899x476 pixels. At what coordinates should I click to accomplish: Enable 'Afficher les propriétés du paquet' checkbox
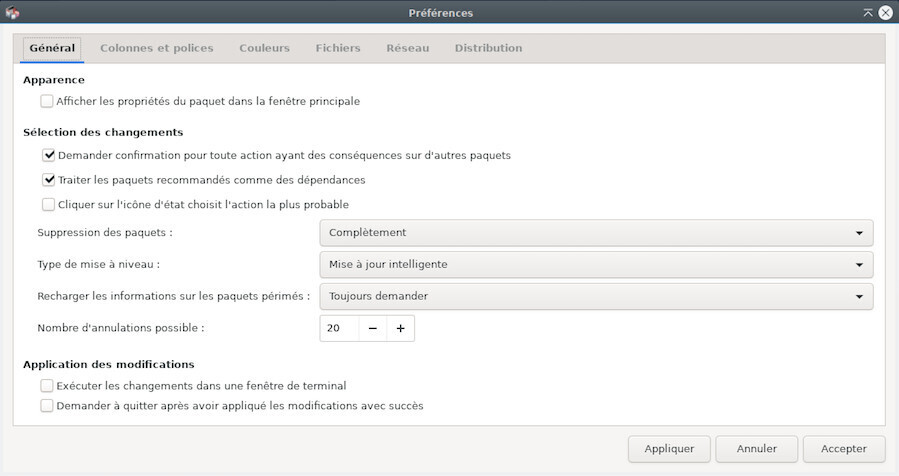(x=47, y=101)
